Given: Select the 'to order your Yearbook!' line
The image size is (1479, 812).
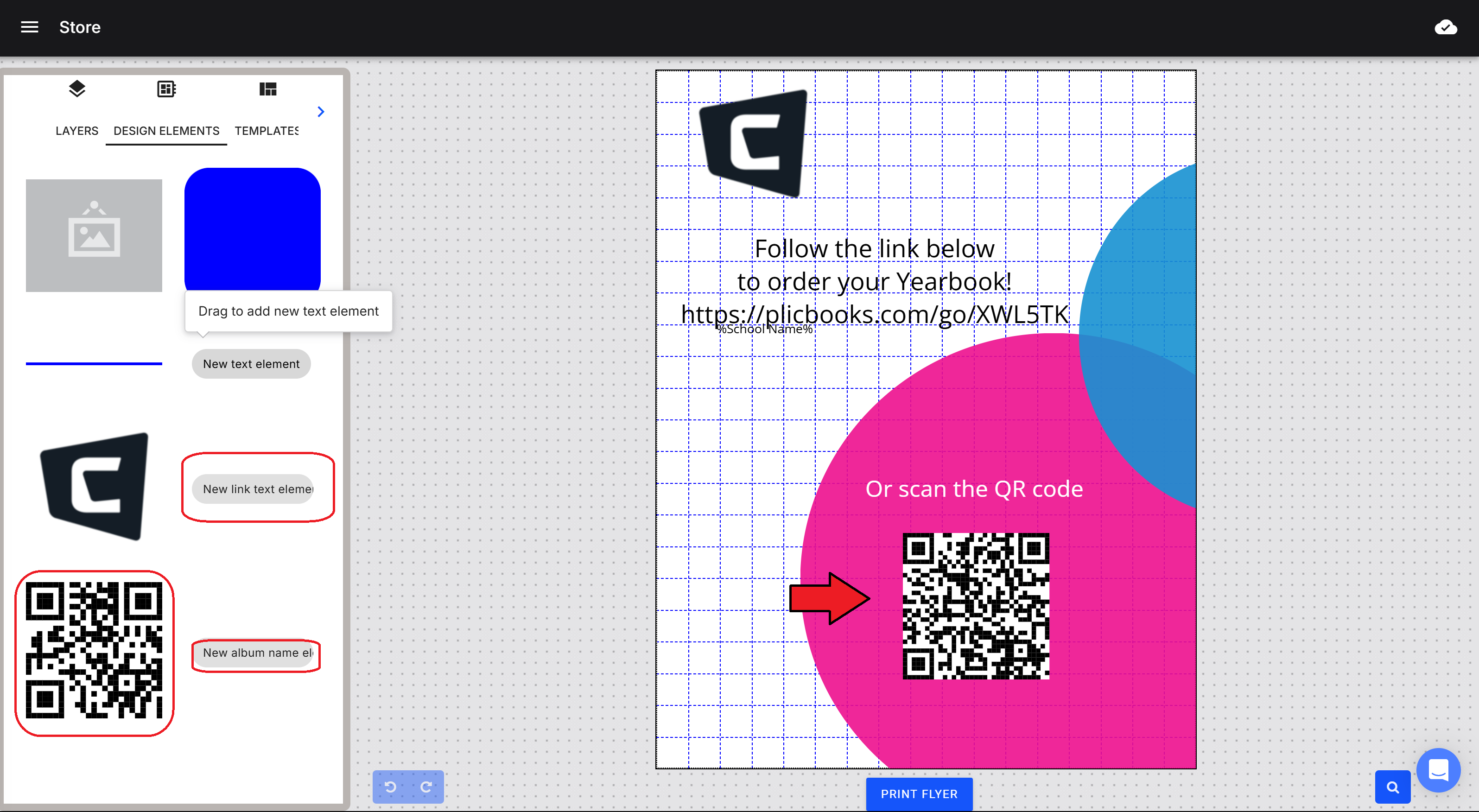Looking at the screenshot, I should tap(875, 281).
